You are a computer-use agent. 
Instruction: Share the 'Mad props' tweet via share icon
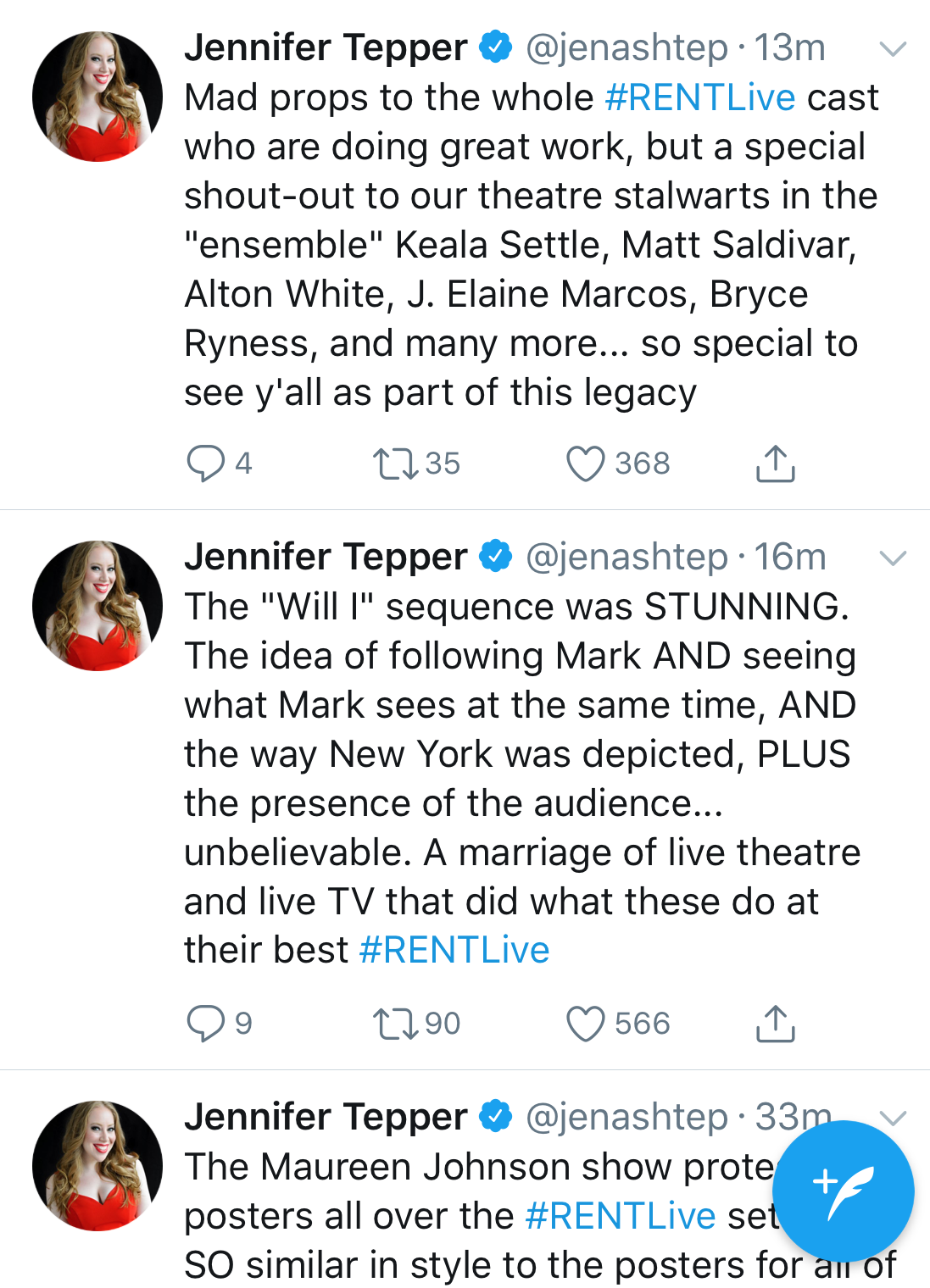tap(775, 463)
